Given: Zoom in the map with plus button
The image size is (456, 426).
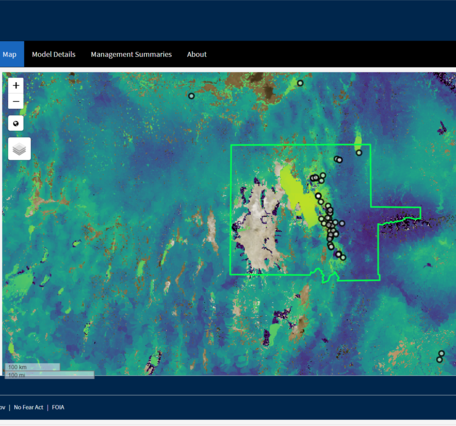Looking at the screenshot, I should point(16,85).
